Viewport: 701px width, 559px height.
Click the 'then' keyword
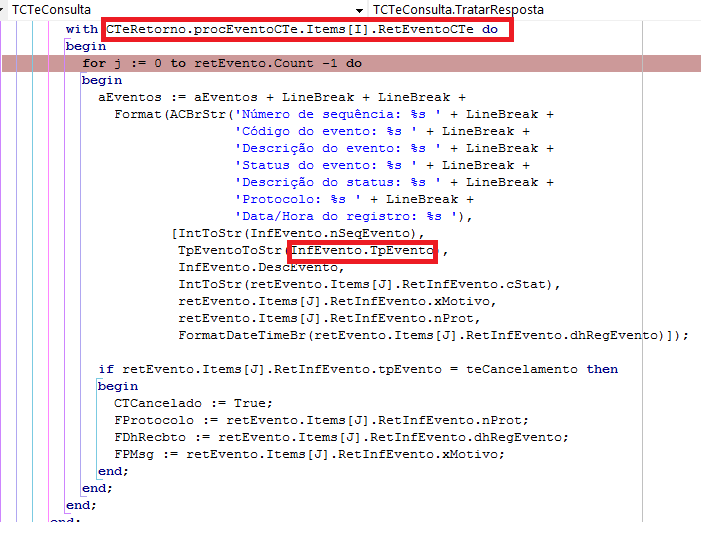602,369
